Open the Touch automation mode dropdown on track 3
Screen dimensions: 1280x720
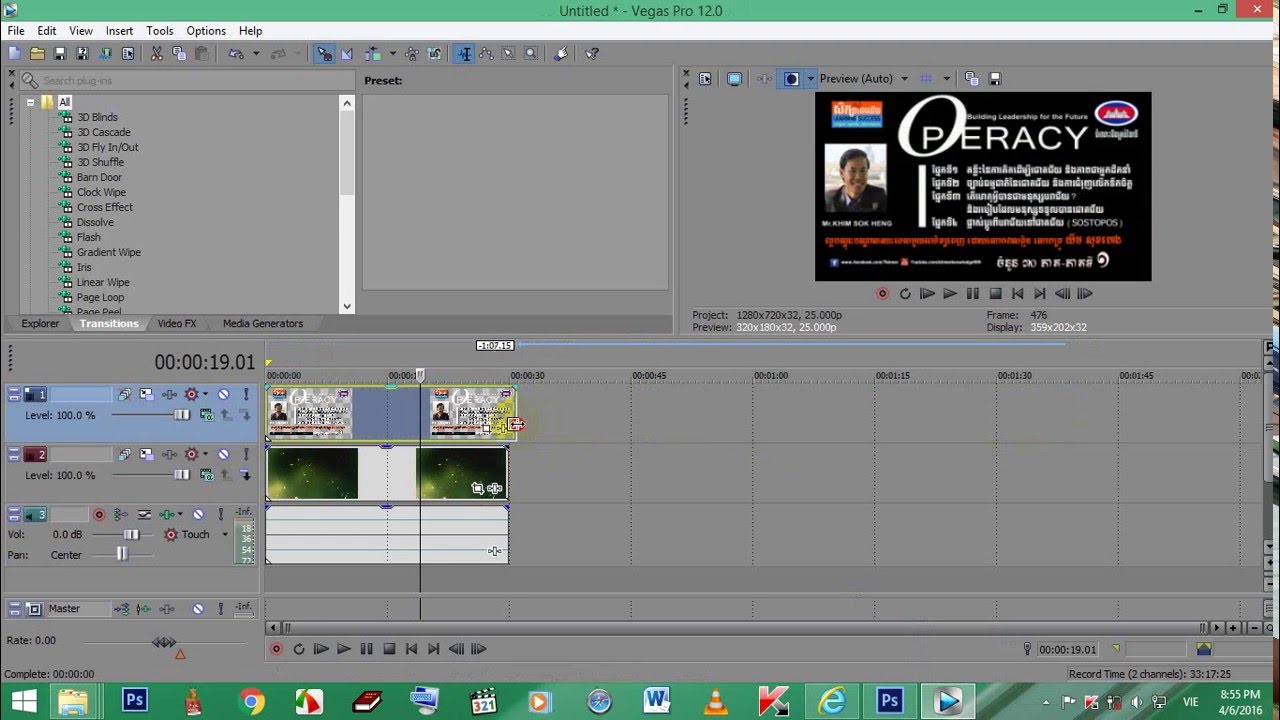pos(225,534)
